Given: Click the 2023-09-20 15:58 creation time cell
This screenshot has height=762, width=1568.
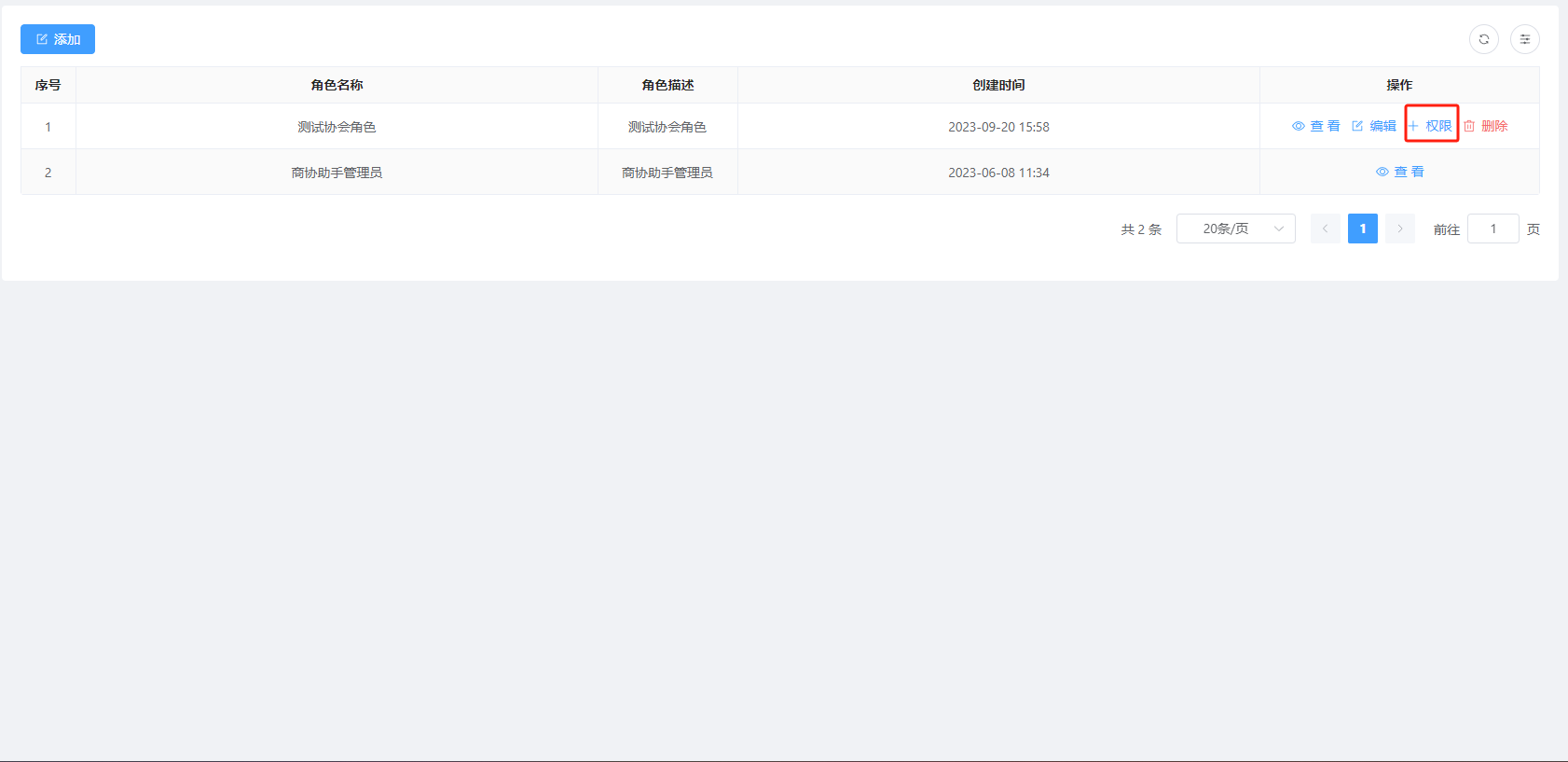Looking at the screenshot, I should click(x=998, y=127).
